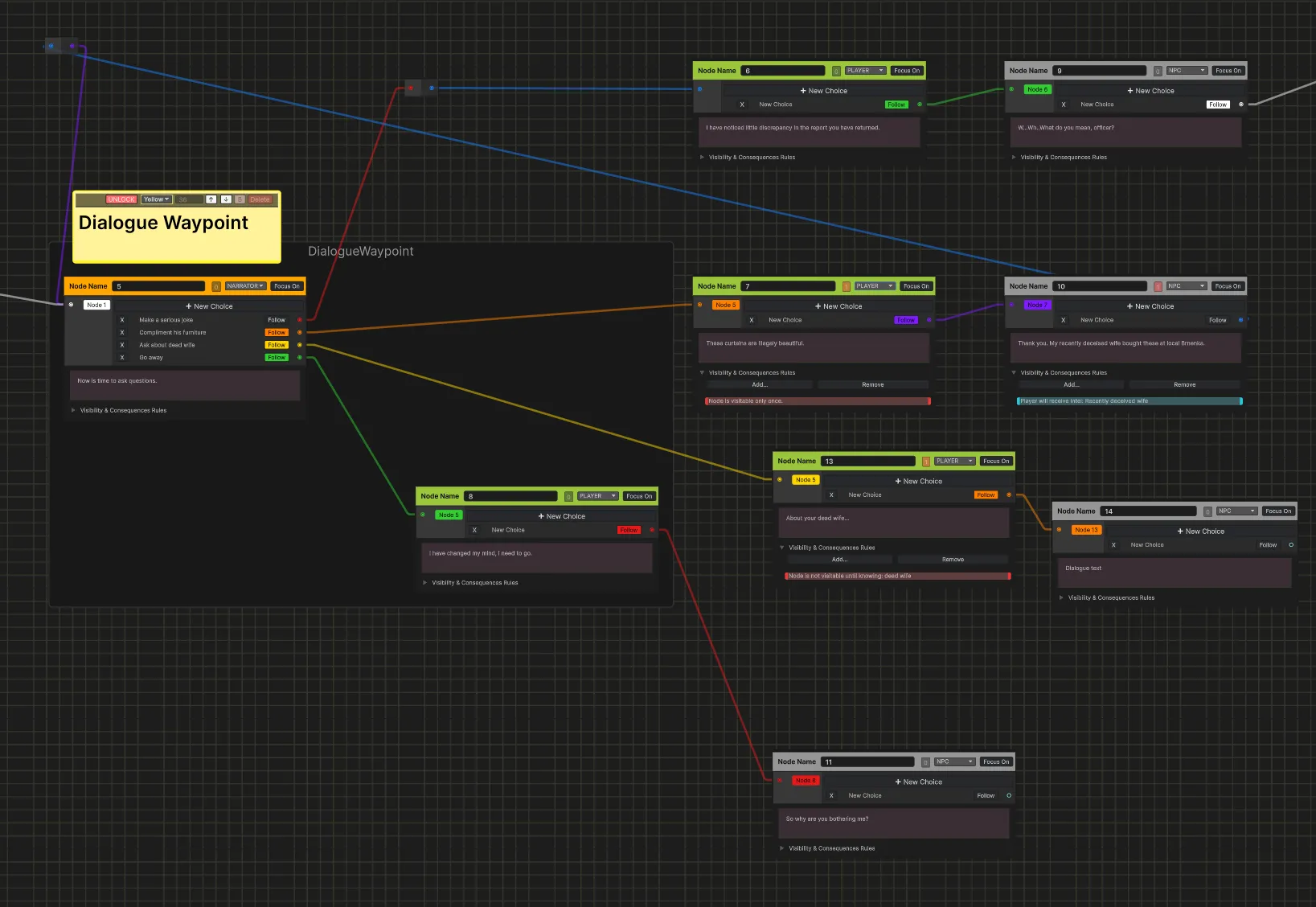The height and width of the screenshot is (907, 1316).
Task: Click inside node 13's name input field
Action: [x=867, y=461]
